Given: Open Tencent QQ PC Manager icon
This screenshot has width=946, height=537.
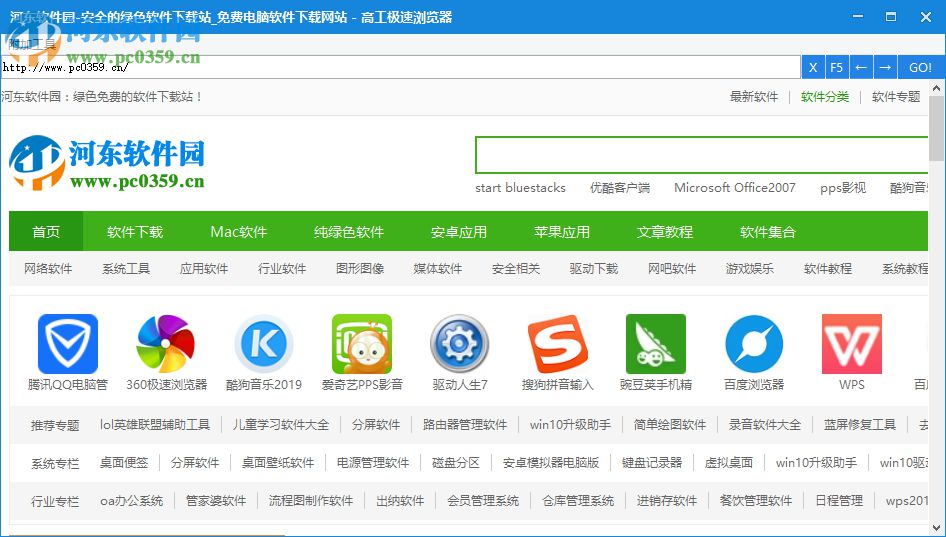Looking at the screenshot, I should 68,344.
